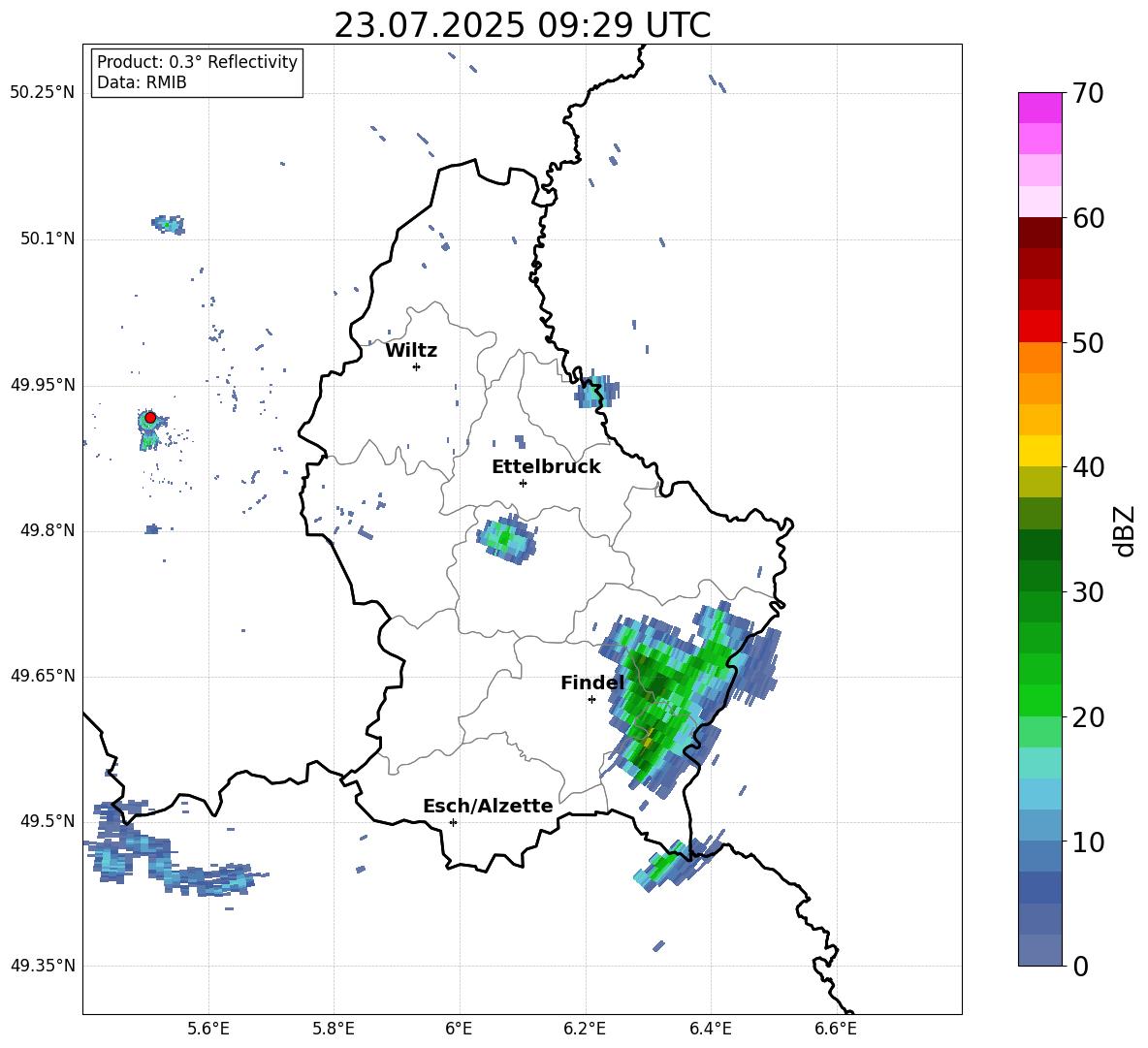Screen dimensions: 1148x1048
Task: Click the 6°E longitude label
Action: (x=459, y=1029)
